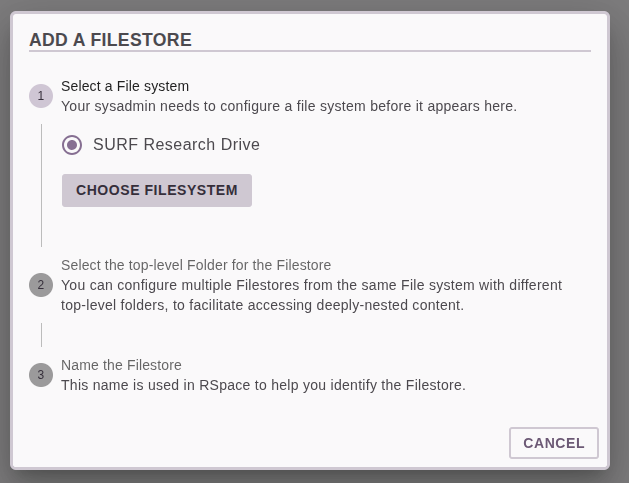Cancel the Add a Filestore dialog
This screenshot has height=483, width=629.
point(554,443)
